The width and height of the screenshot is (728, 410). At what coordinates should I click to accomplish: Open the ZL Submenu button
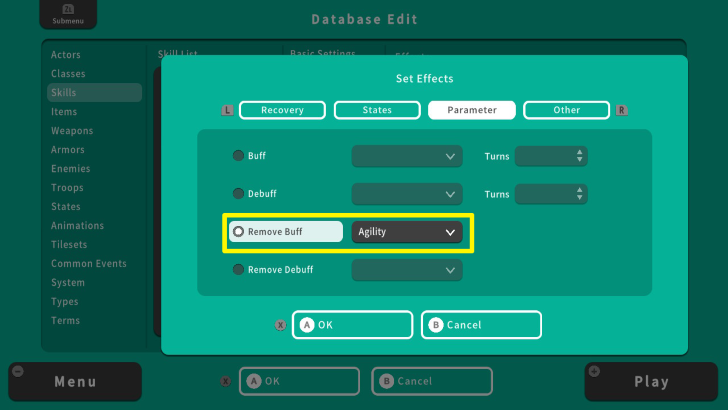tap(68, 14)
